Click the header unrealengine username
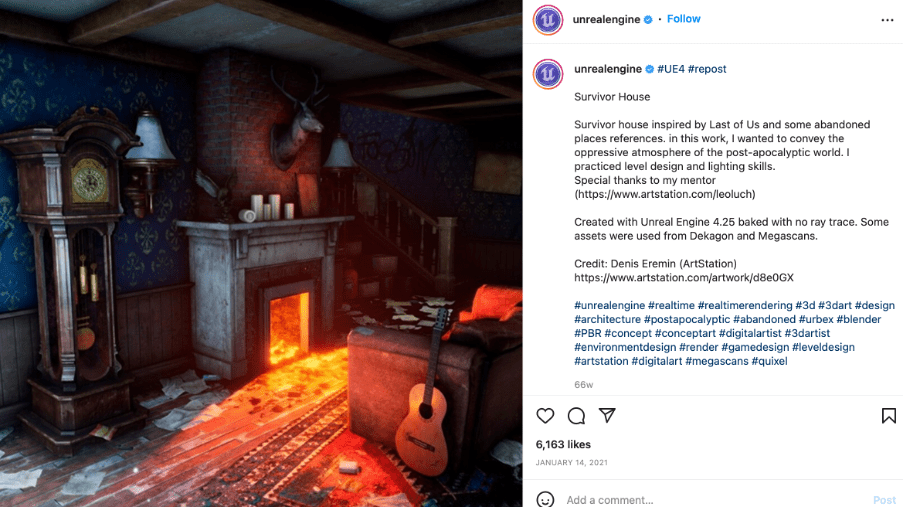The image size is (904, 508). click(606, 20)
